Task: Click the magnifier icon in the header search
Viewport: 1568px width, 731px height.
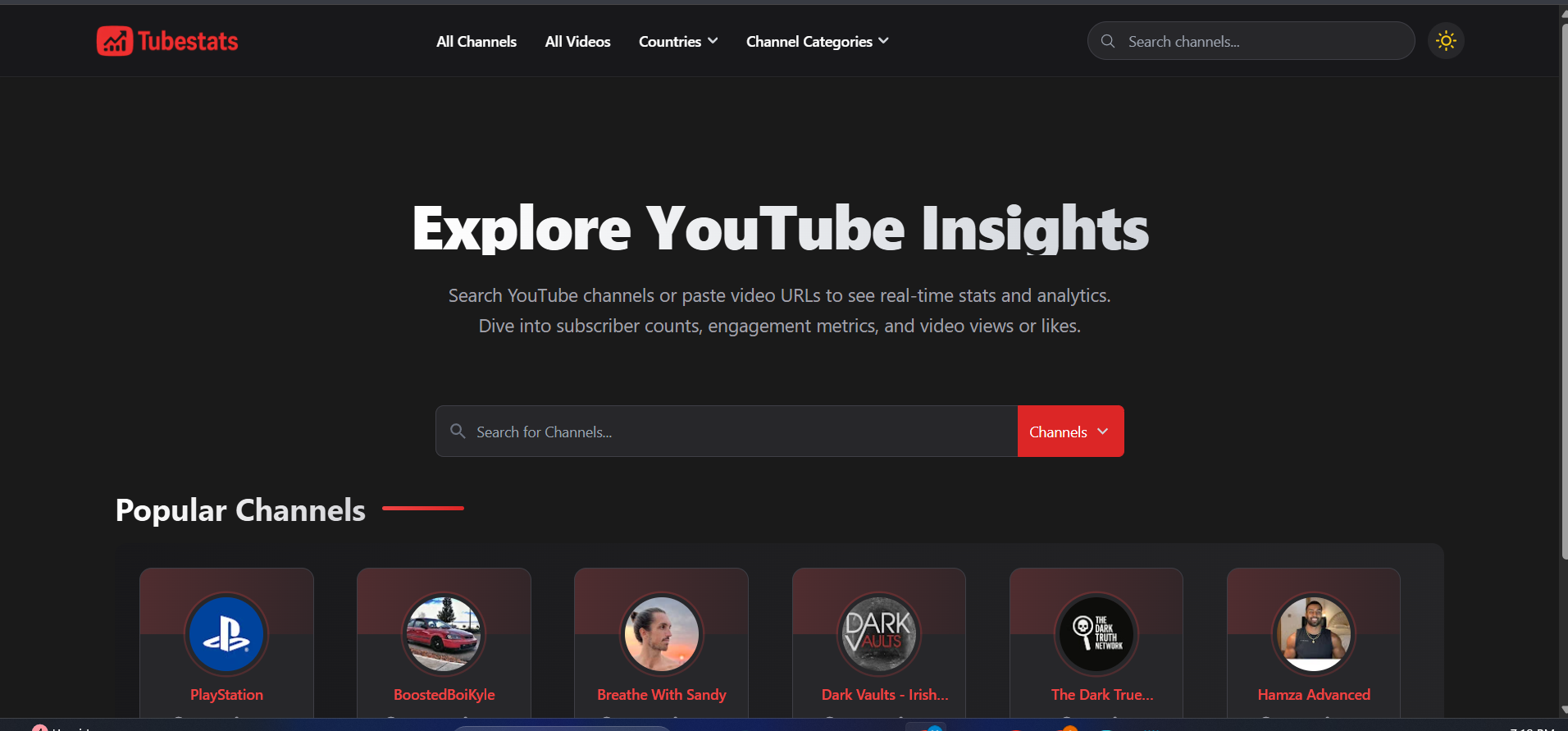Action: 1108,41
